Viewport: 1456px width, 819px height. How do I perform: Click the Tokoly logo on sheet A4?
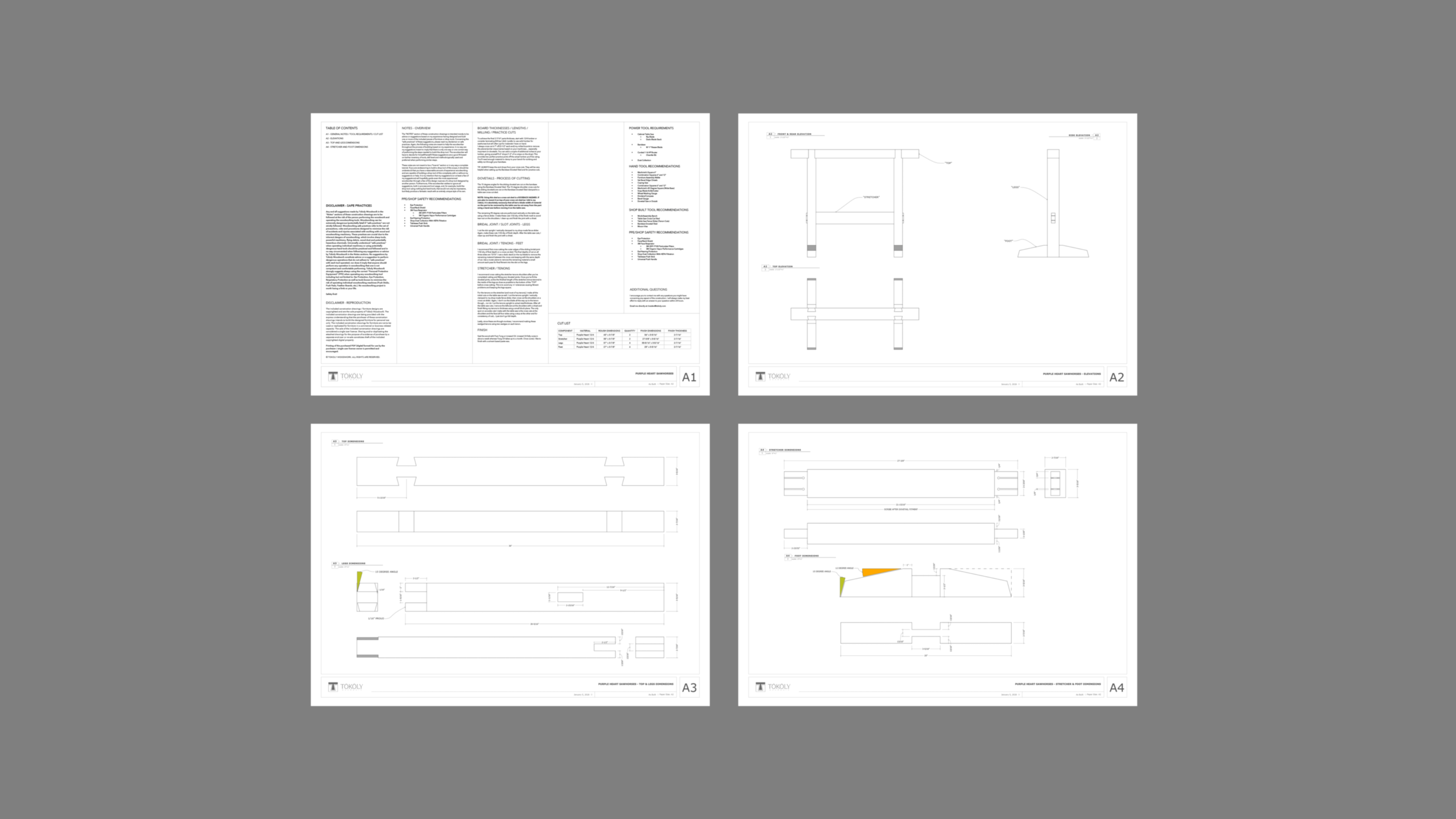773,686
